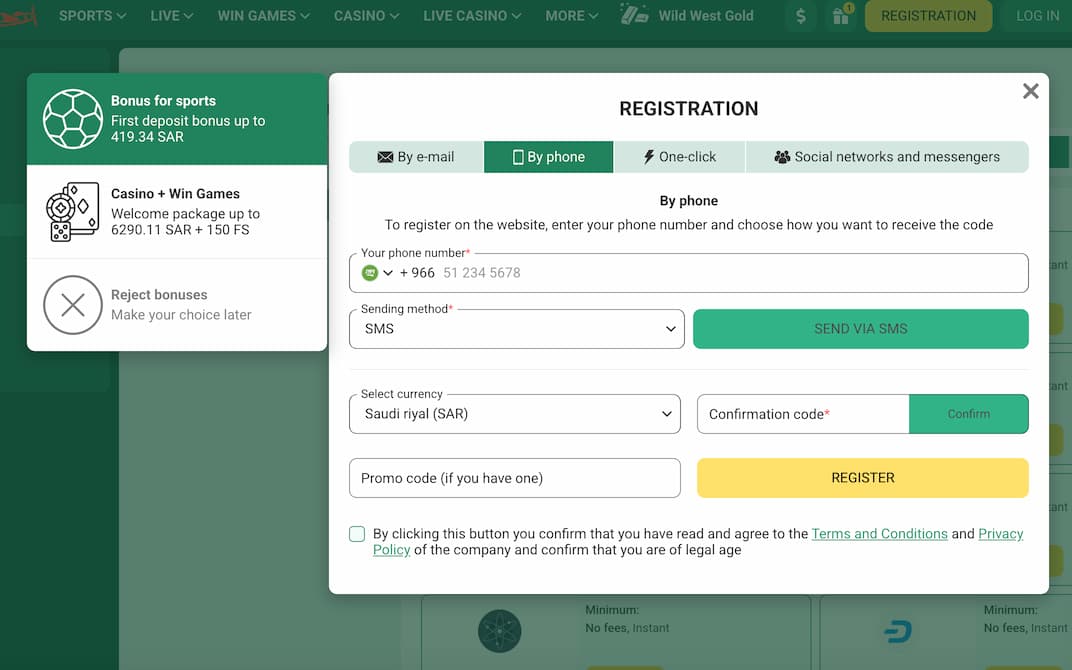Image resolution: width=1072 pixels, height=670 pixels.
Task: Click the Dash cryptocurrency icon in background
Action: (898, 630)
